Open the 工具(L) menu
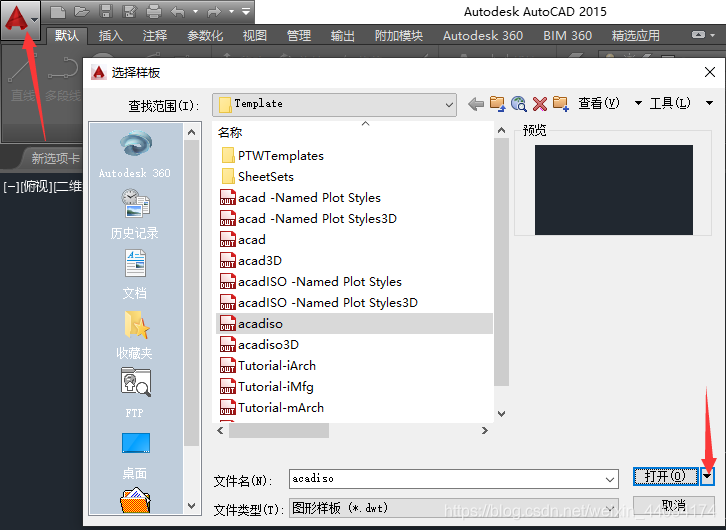The width and height of the screenshot is (726, 530). (x=670, y=103)
